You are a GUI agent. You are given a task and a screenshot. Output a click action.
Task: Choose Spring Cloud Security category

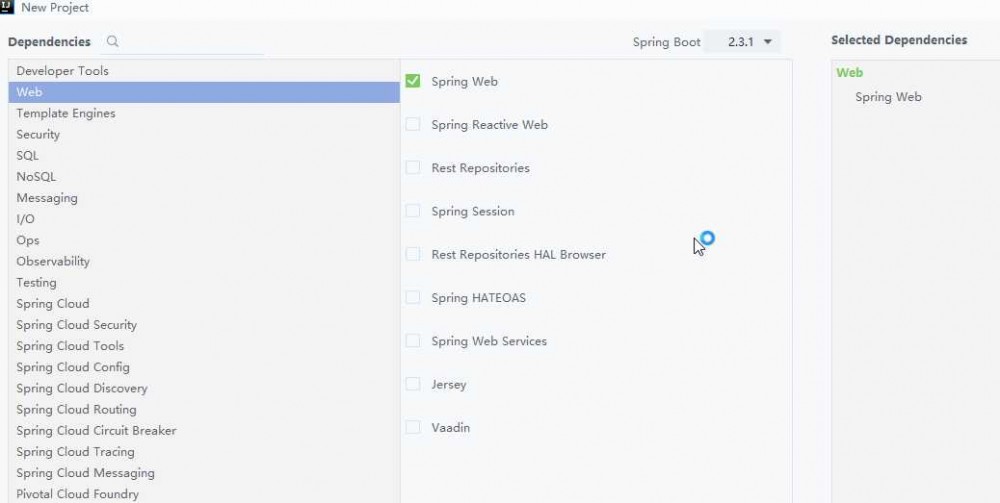click(204, 324)
